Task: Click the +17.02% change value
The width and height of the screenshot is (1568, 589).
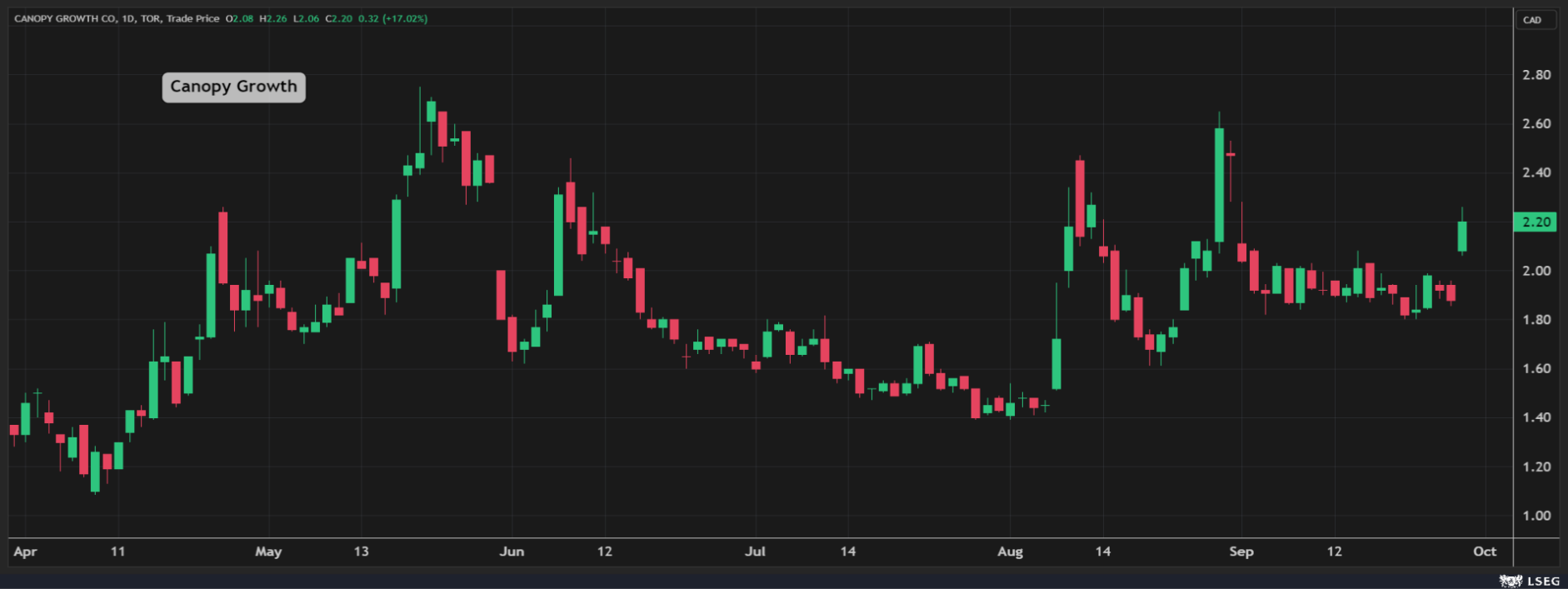Action: 405,18
